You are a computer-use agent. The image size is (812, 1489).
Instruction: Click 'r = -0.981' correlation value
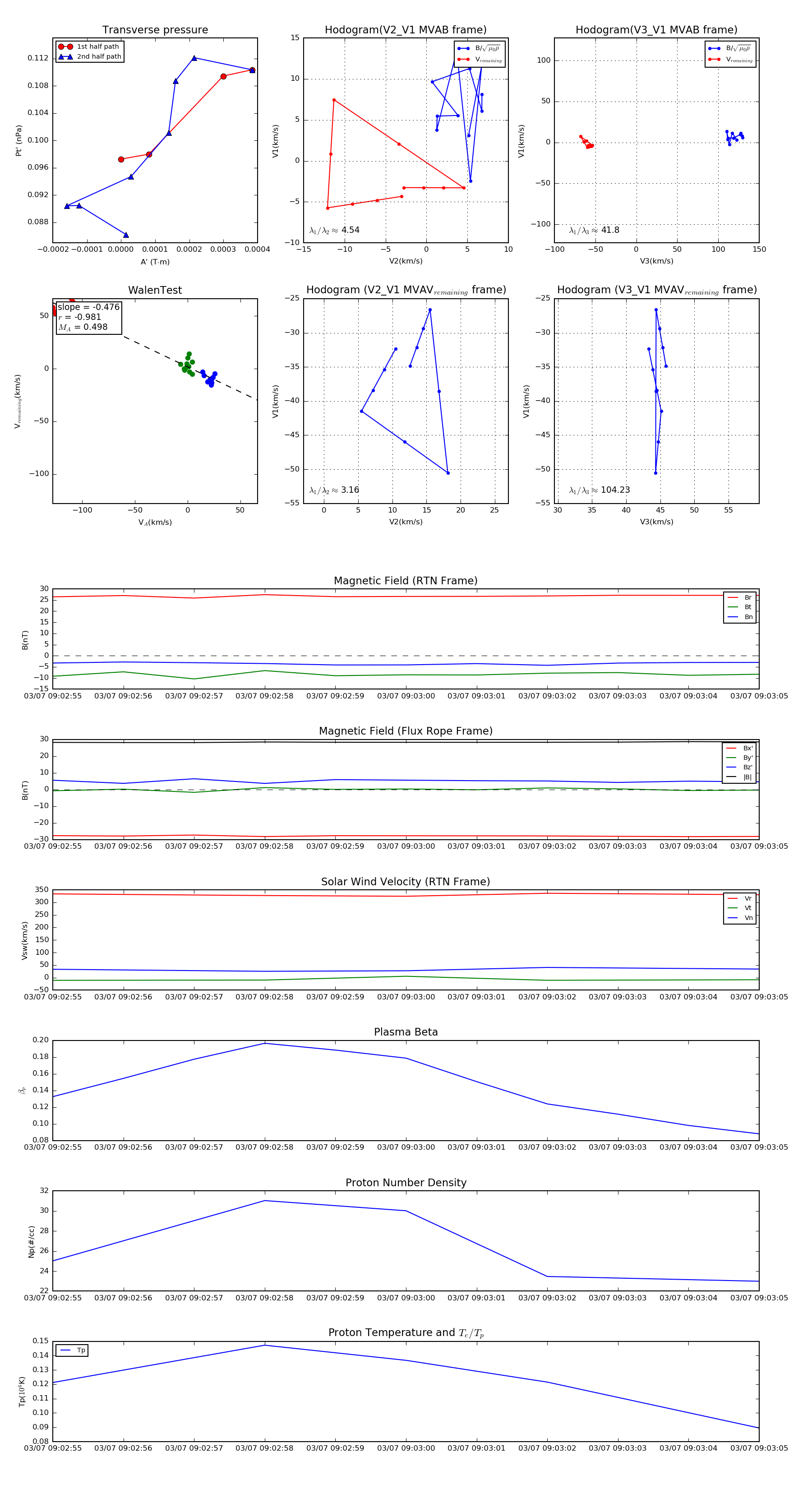pos(79,317)
